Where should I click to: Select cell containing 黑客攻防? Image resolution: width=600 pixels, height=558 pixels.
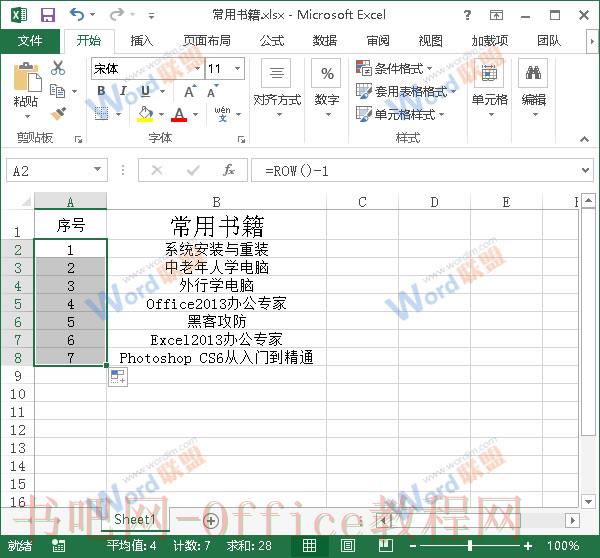[x=217, y=321]
